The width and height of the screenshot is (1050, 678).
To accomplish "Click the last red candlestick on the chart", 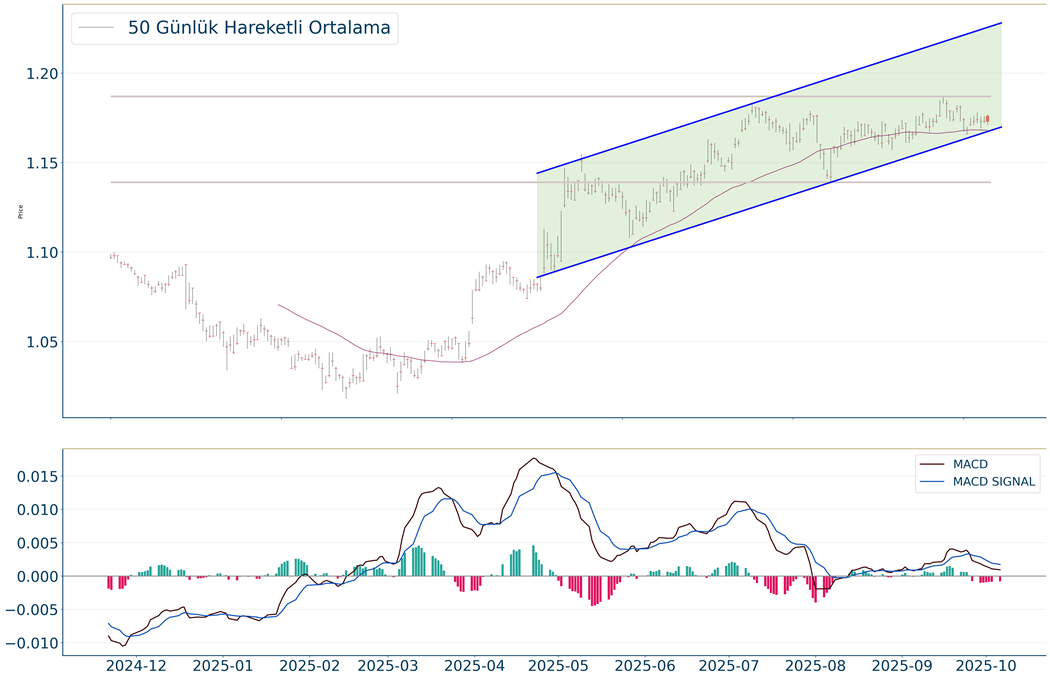I will pos(987,119).
